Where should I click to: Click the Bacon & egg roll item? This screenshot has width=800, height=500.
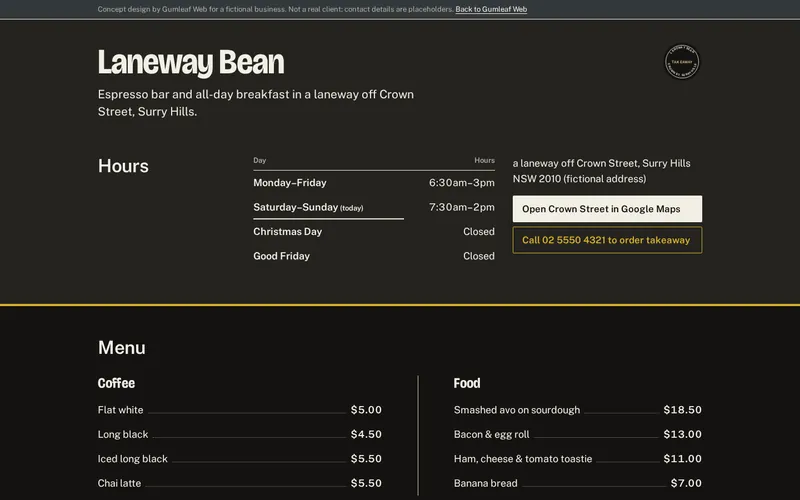(491, 434)
